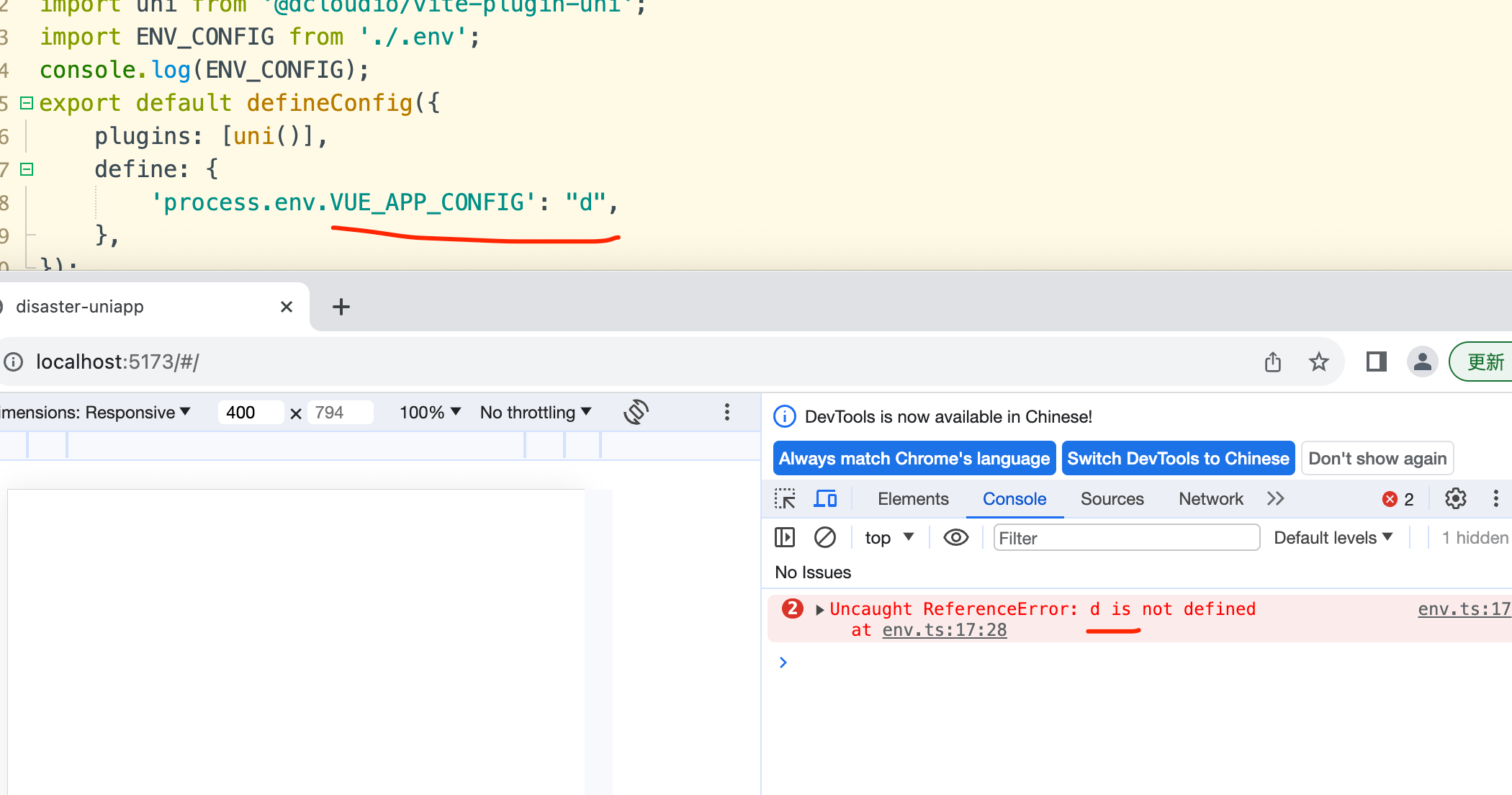Open DevTools settings gear
The height and width of the screenshot is (795, 1512).
[1455, 498]
